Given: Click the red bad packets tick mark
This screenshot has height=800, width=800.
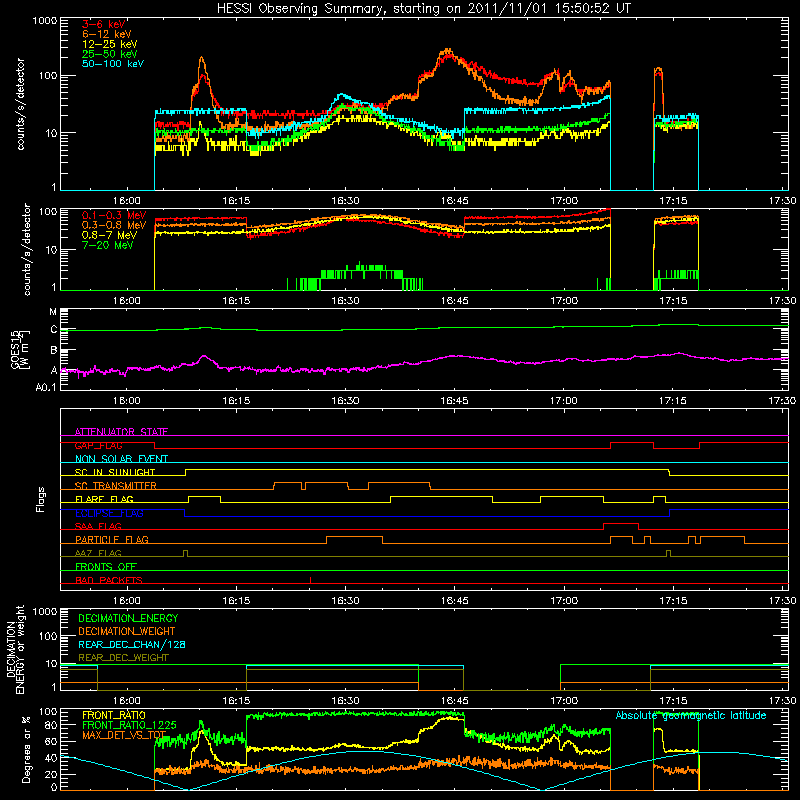Looking at the screenshot, I should (x=310, y=580).
